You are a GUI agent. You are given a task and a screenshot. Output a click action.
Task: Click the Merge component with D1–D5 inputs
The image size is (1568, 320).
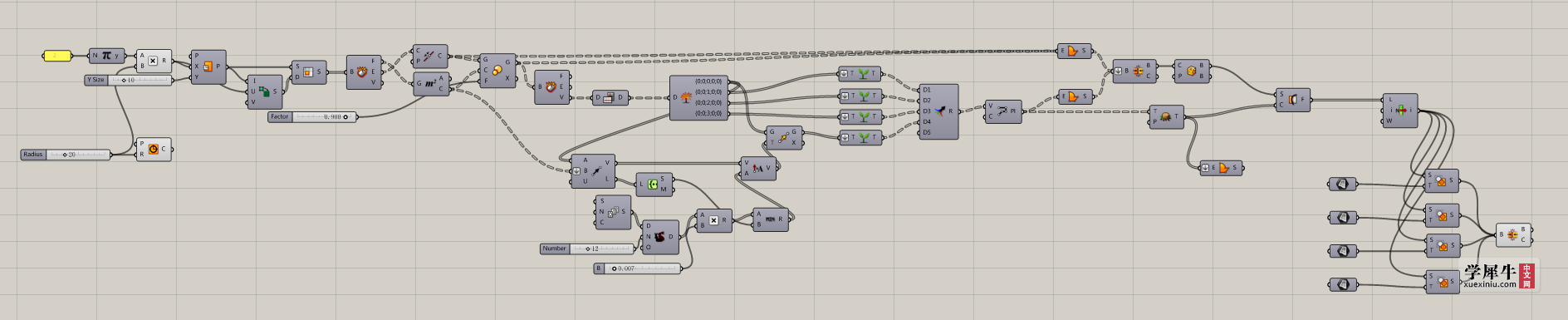tap(938, 111)
